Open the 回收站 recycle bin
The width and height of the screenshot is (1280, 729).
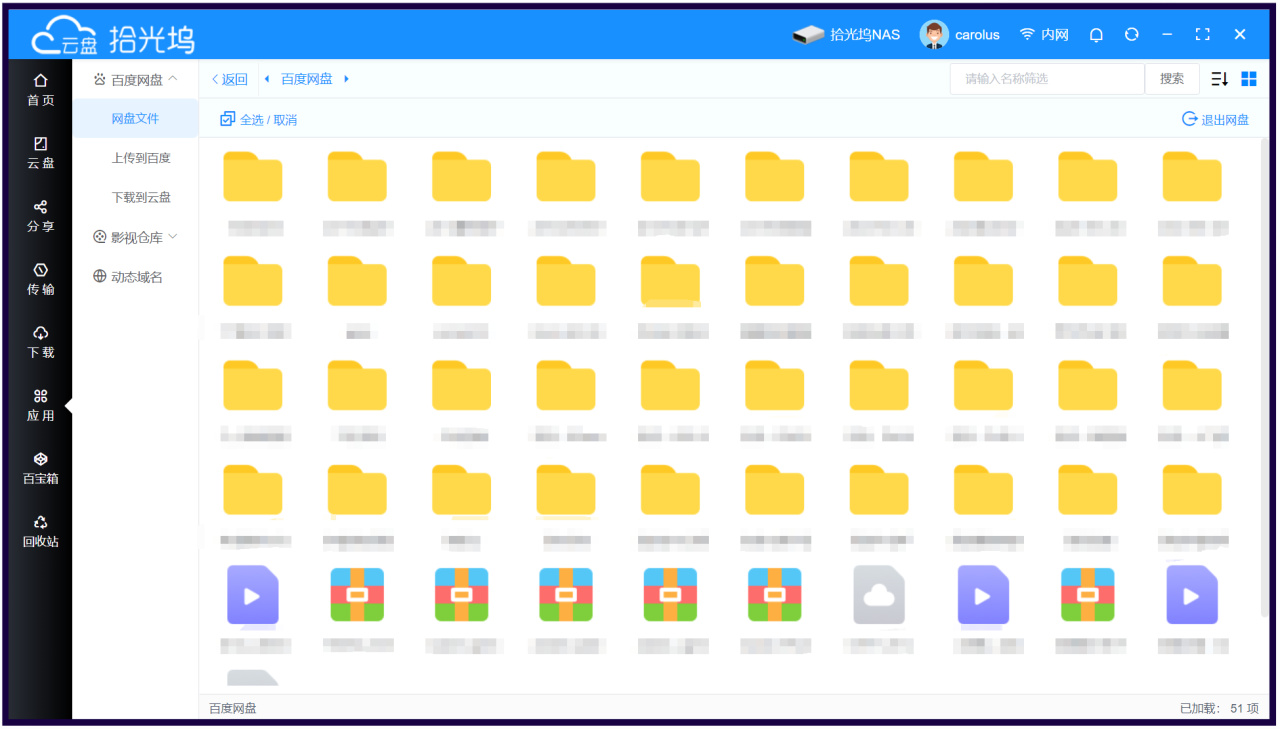pos(40,530)
